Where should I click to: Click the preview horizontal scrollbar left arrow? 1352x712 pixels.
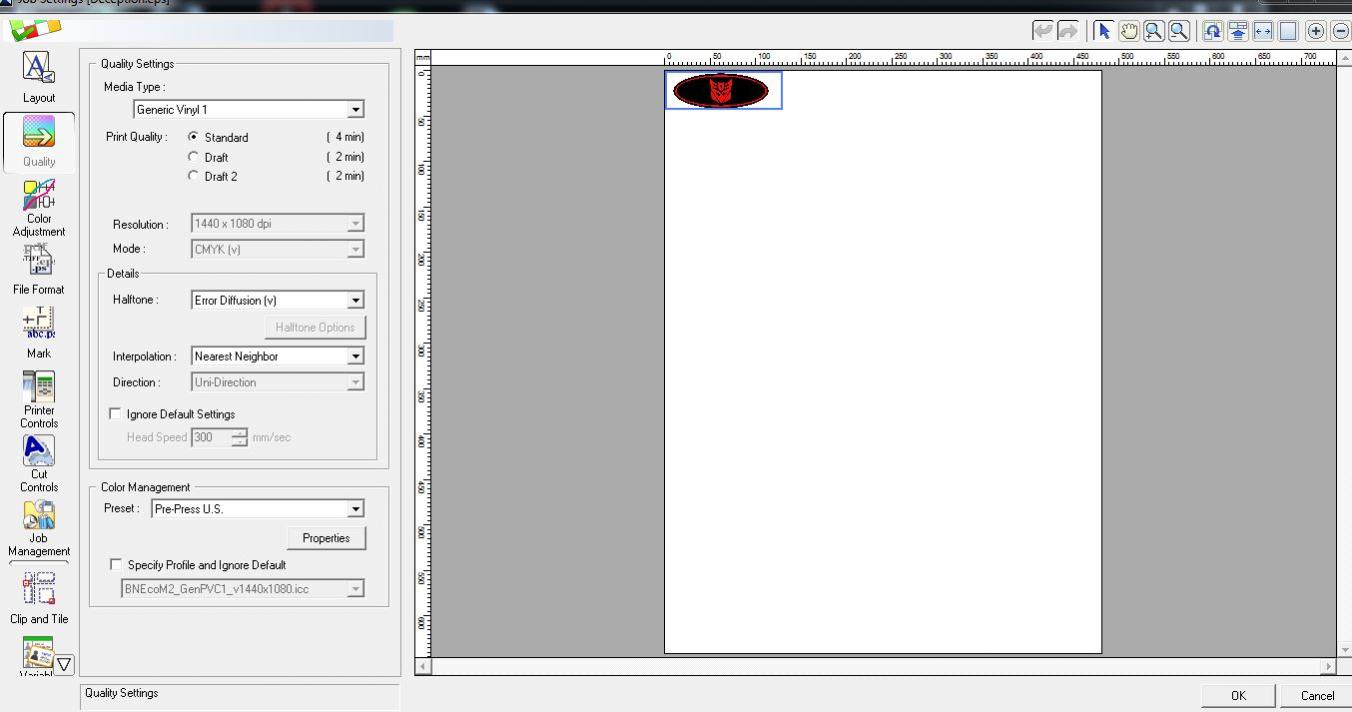click(423, 666)
